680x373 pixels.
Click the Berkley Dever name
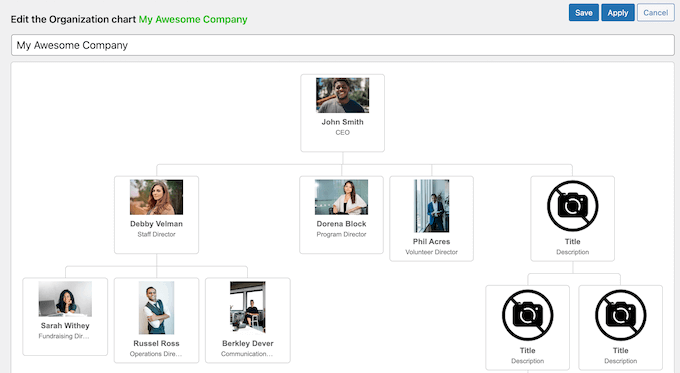[x=248, y=344]
